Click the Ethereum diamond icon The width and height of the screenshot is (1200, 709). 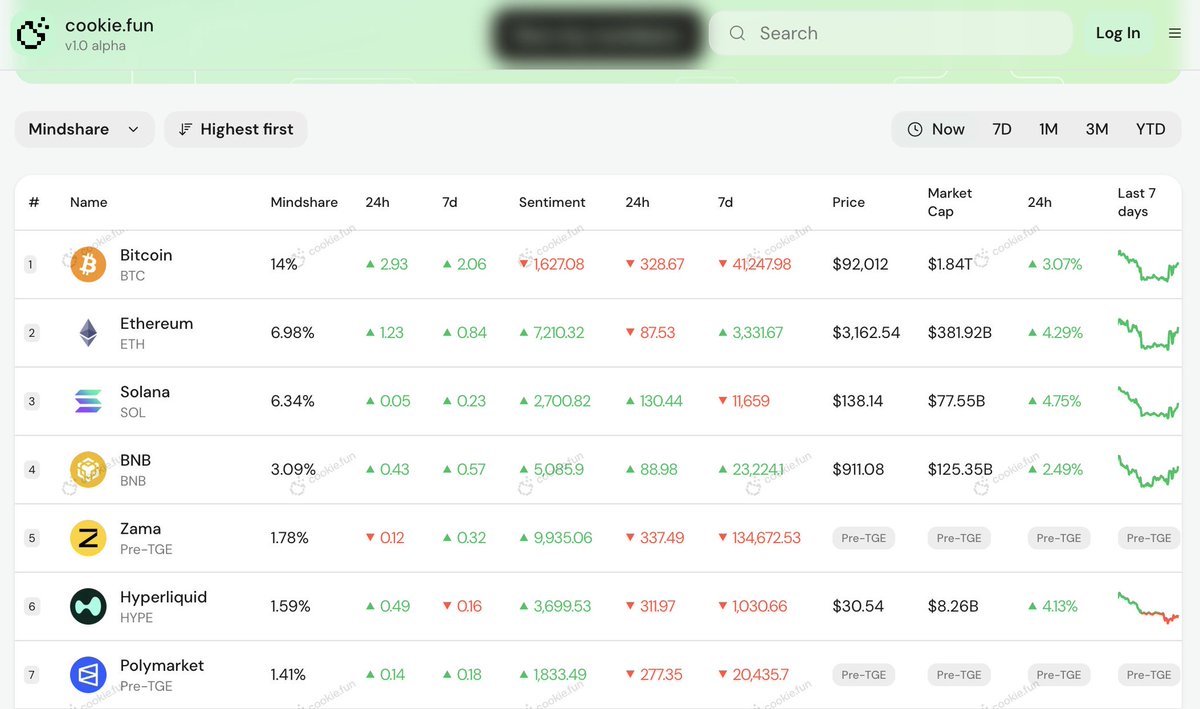[88, 333]
